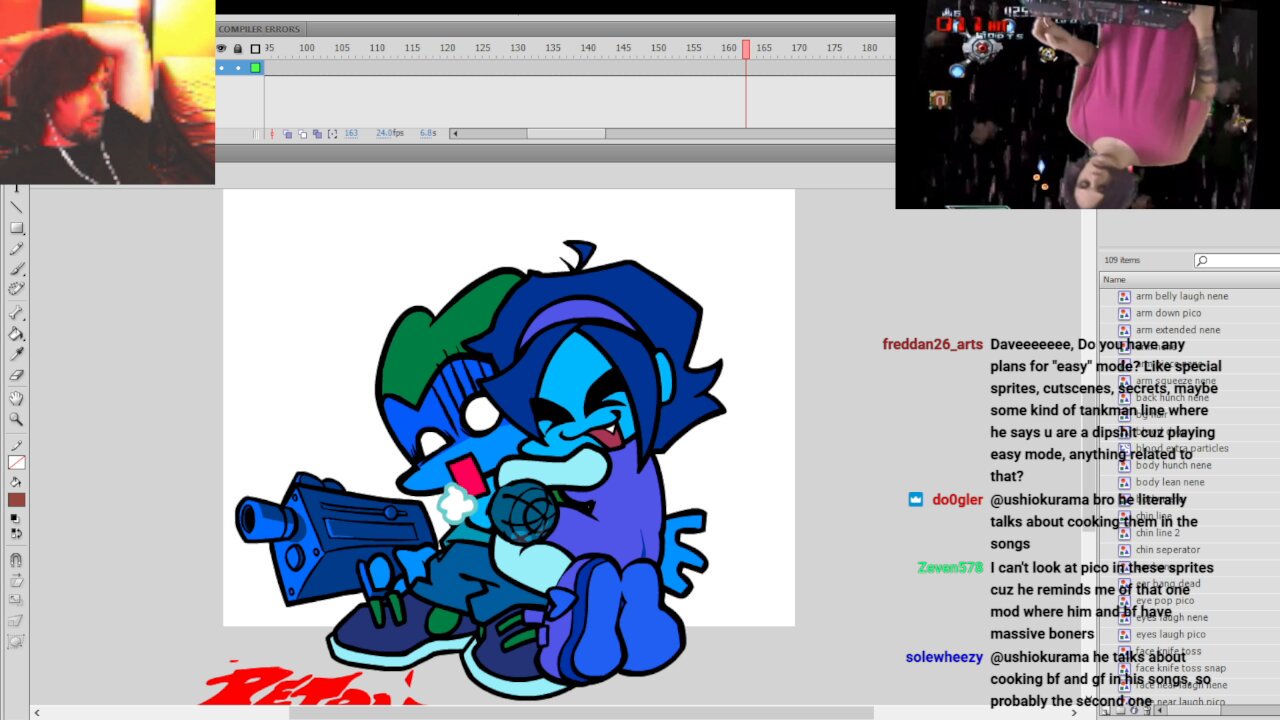Screen dimensions: 1280x720
Task: Reset colors to black and white
Action: pyautogui.click(x=14, y=518)
